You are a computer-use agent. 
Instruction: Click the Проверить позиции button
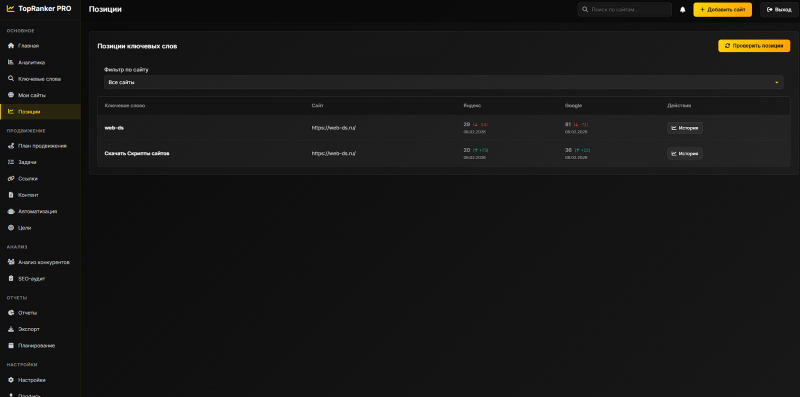(754, 46)
